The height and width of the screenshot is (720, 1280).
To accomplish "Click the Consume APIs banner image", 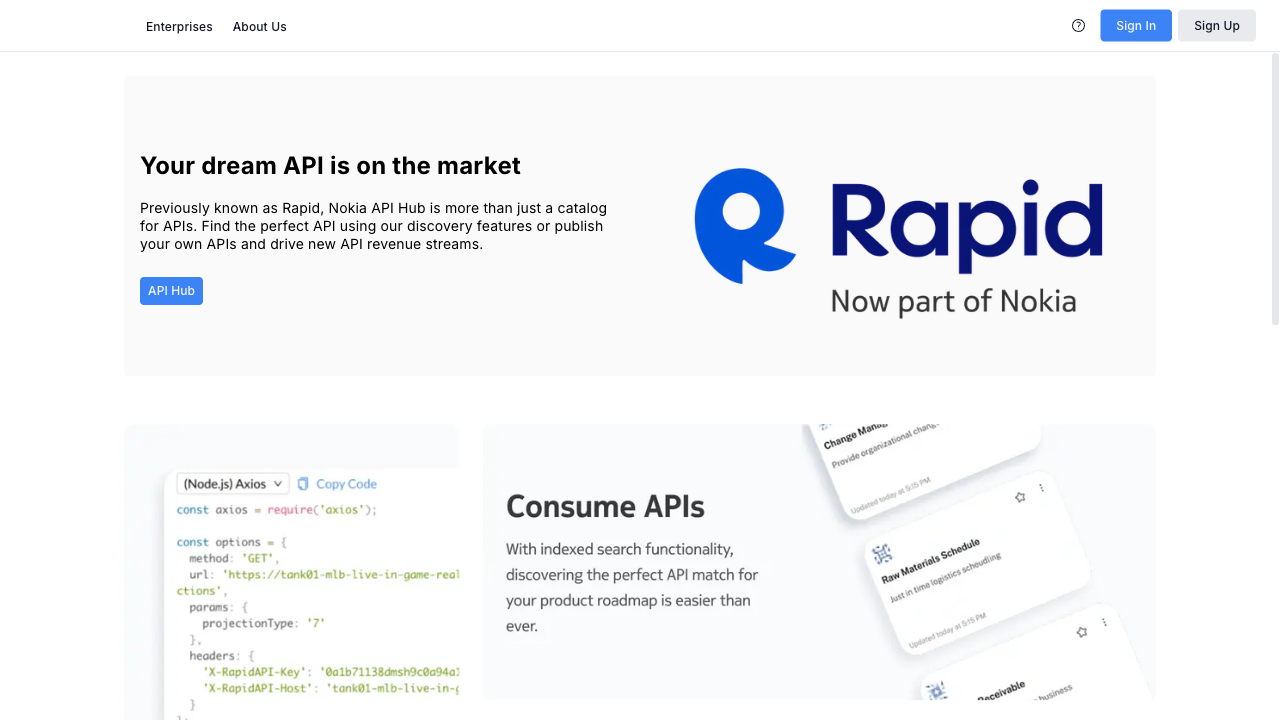I will [x=819, y=562].
